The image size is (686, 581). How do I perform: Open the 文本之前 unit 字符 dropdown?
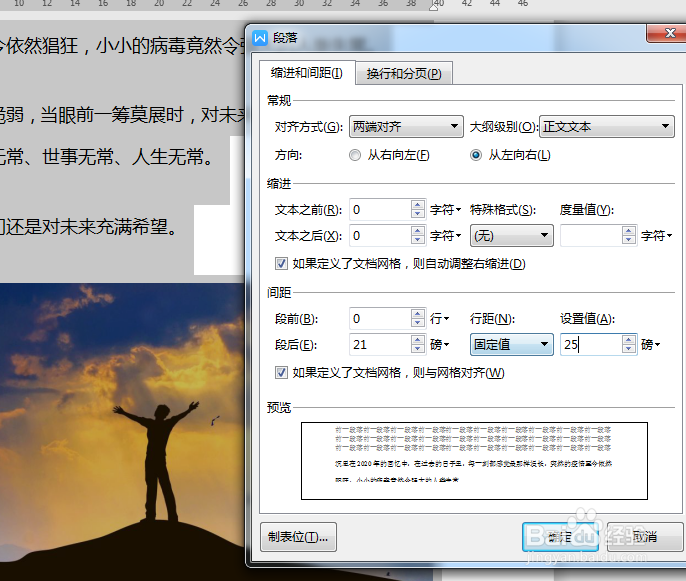[445, 210]
